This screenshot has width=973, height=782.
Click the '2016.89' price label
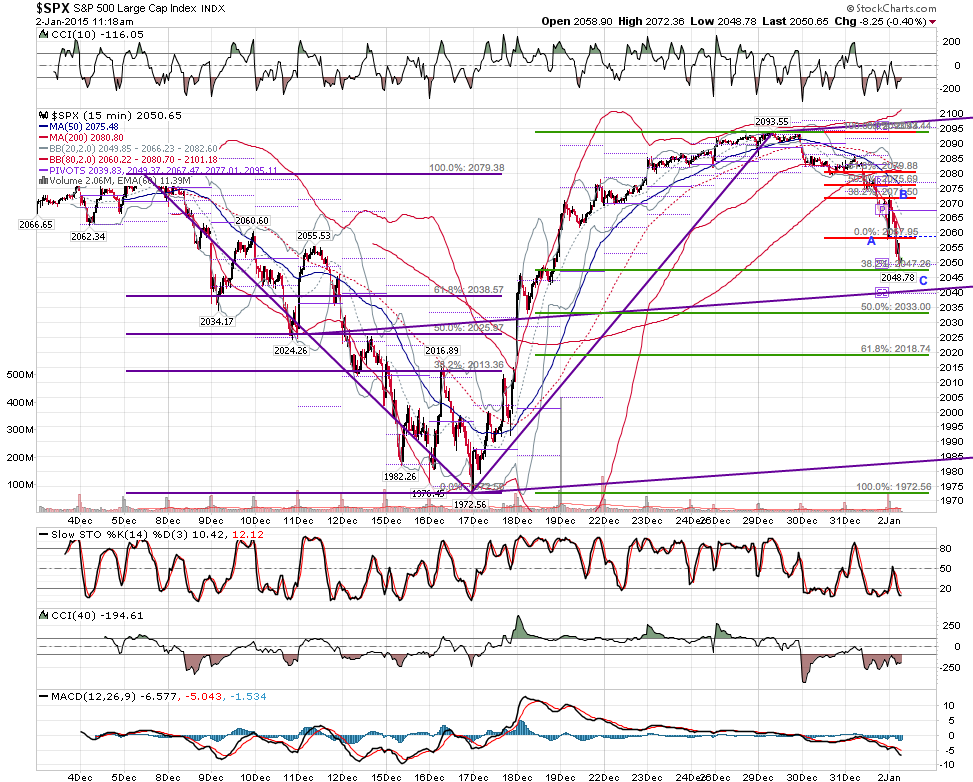point(442,351)
